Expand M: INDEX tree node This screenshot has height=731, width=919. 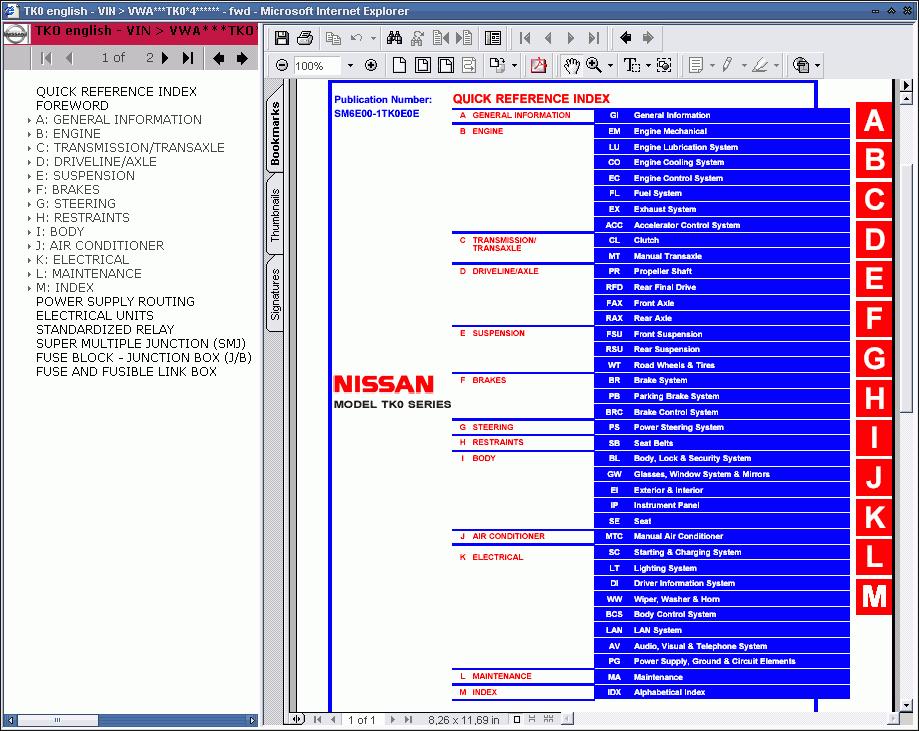29,288
